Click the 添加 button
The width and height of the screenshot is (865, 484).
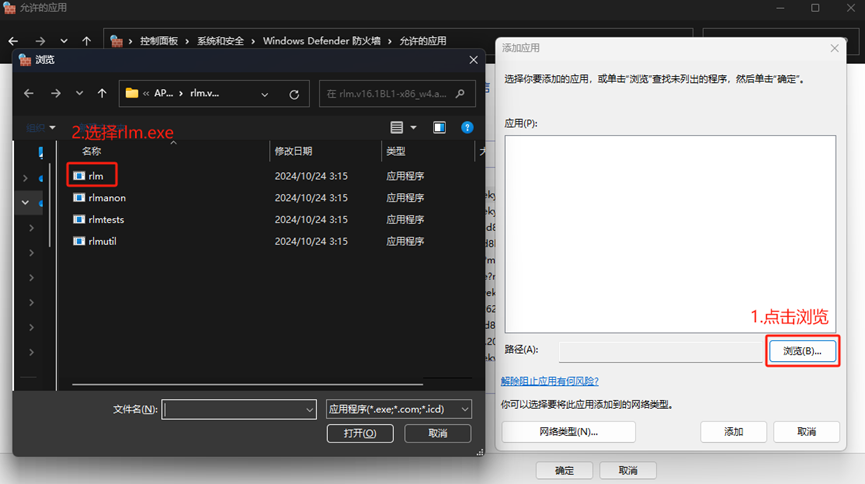click(x=733, y=432)
